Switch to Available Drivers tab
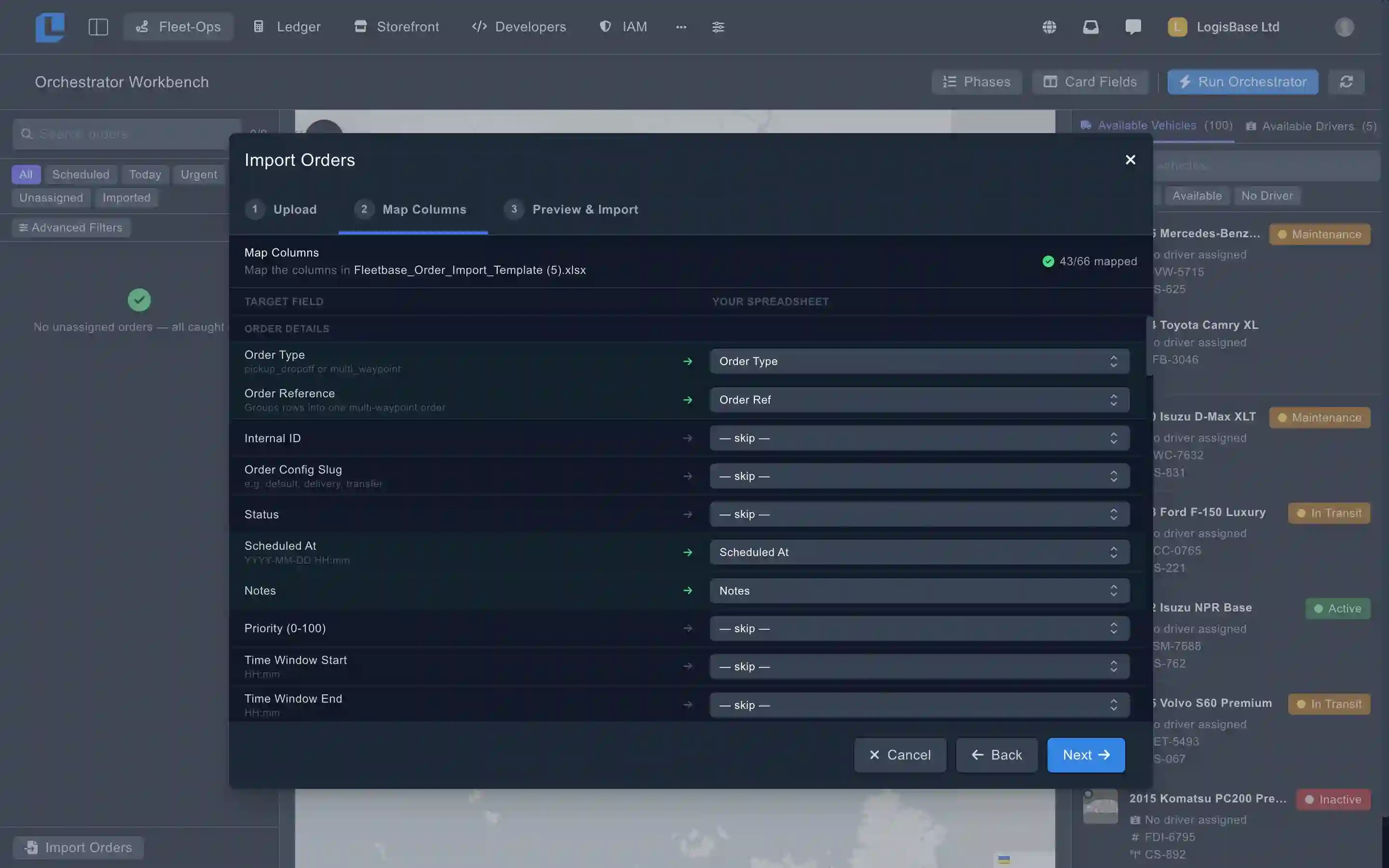This screenshot has height=868, width=1389. 1311,126
